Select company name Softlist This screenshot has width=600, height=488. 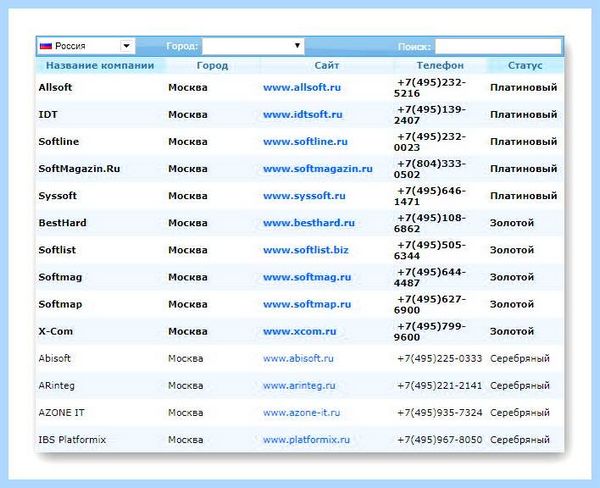57,250
